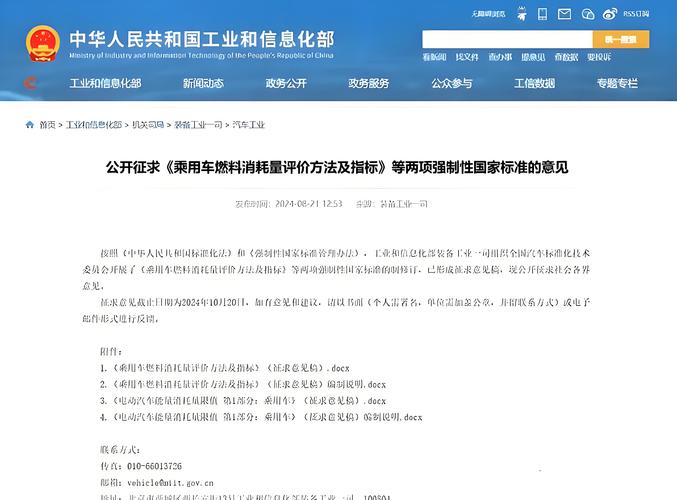Open 专题专栏 navigation menu
This screenshot has width=677, height=500.
[x=617, y=83]
